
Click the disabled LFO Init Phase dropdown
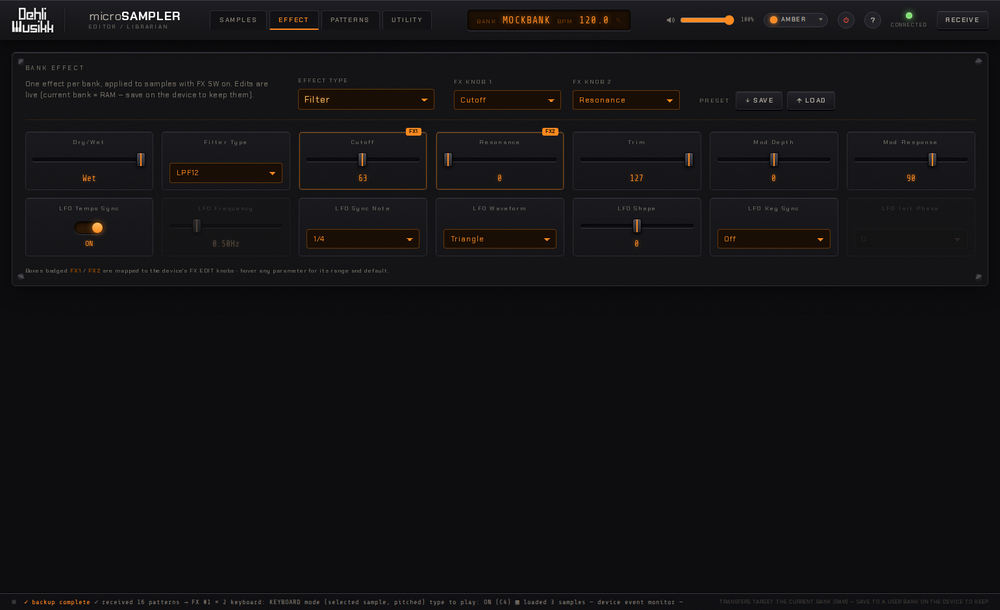[x=911, y=239]
